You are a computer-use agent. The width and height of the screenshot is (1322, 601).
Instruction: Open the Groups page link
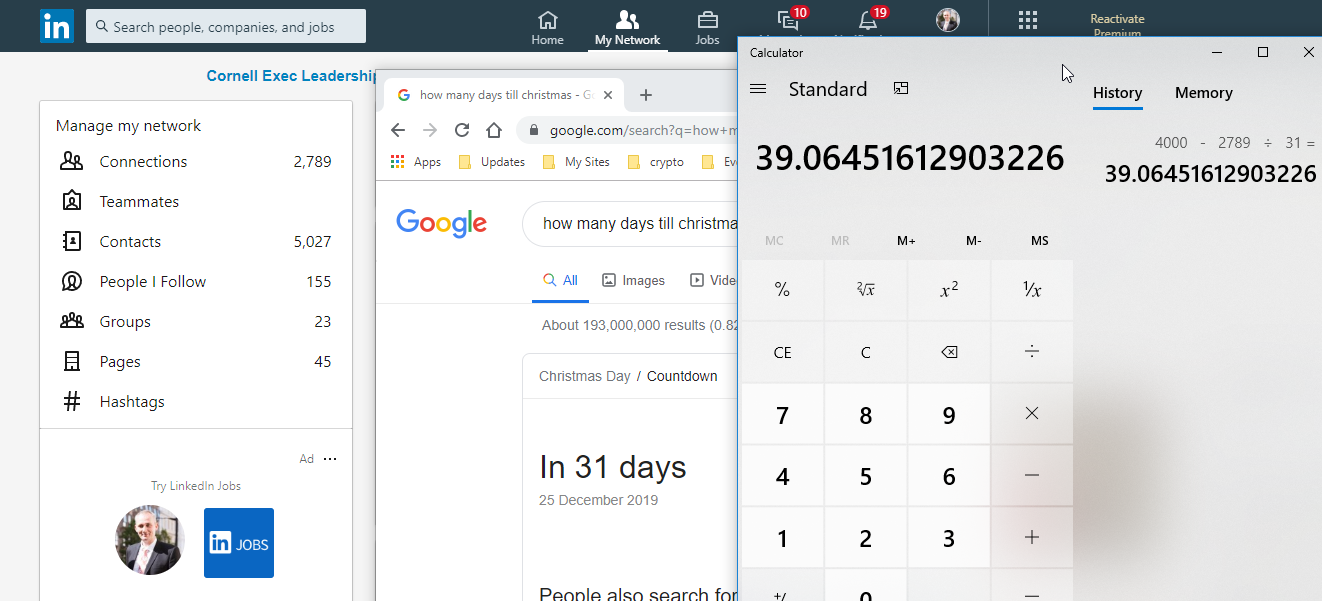point(125,322)
